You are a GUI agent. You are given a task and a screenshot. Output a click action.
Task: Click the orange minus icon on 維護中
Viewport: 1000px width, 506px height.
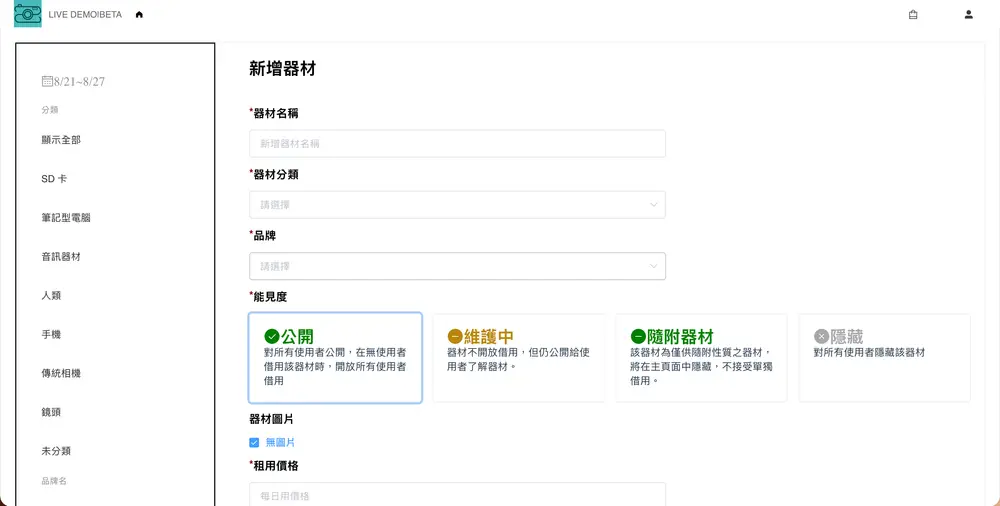[455, 336]
